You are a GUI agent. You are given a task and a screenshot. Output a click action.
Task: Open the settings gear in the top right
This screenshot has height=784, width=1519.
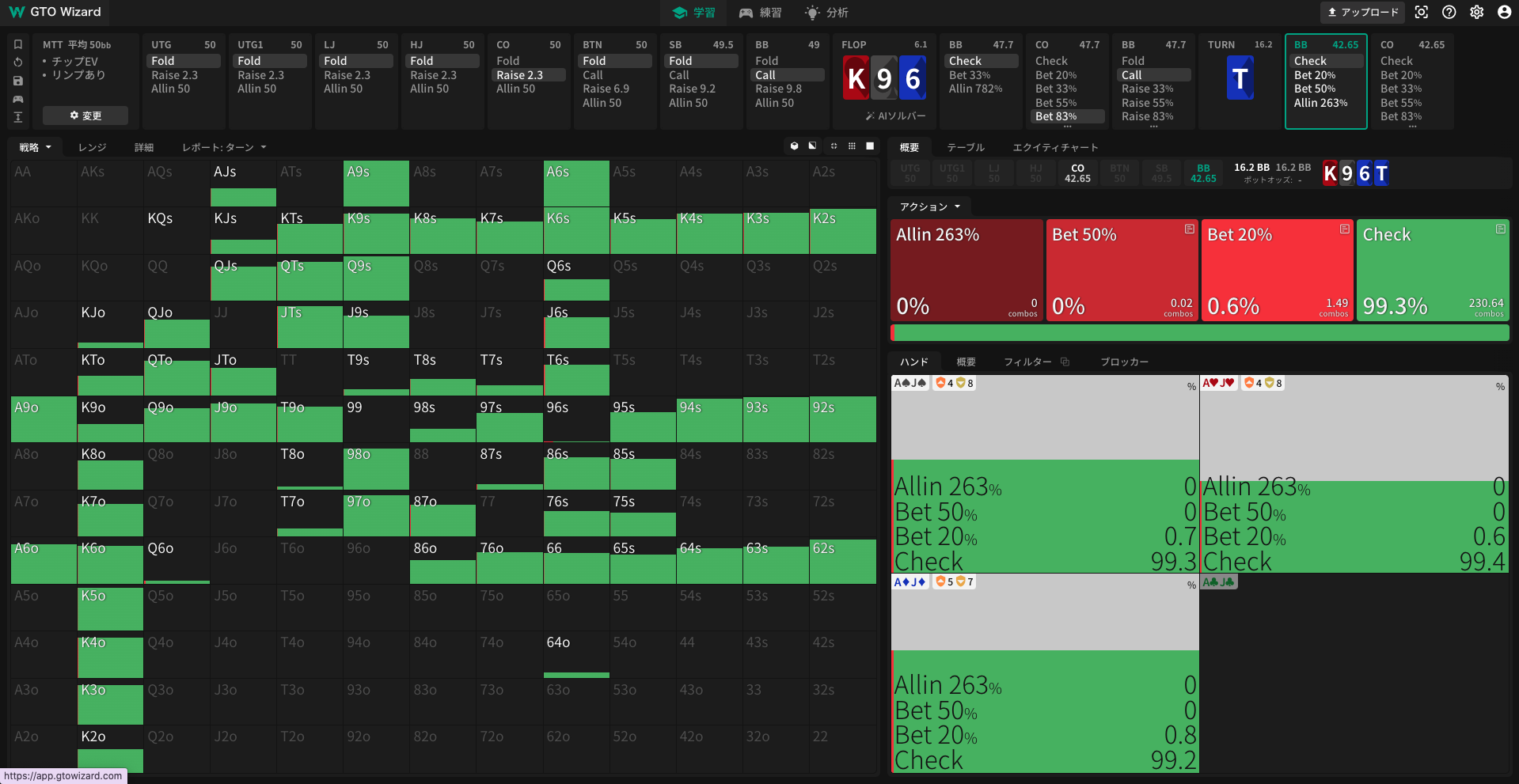pos(1477,12)
